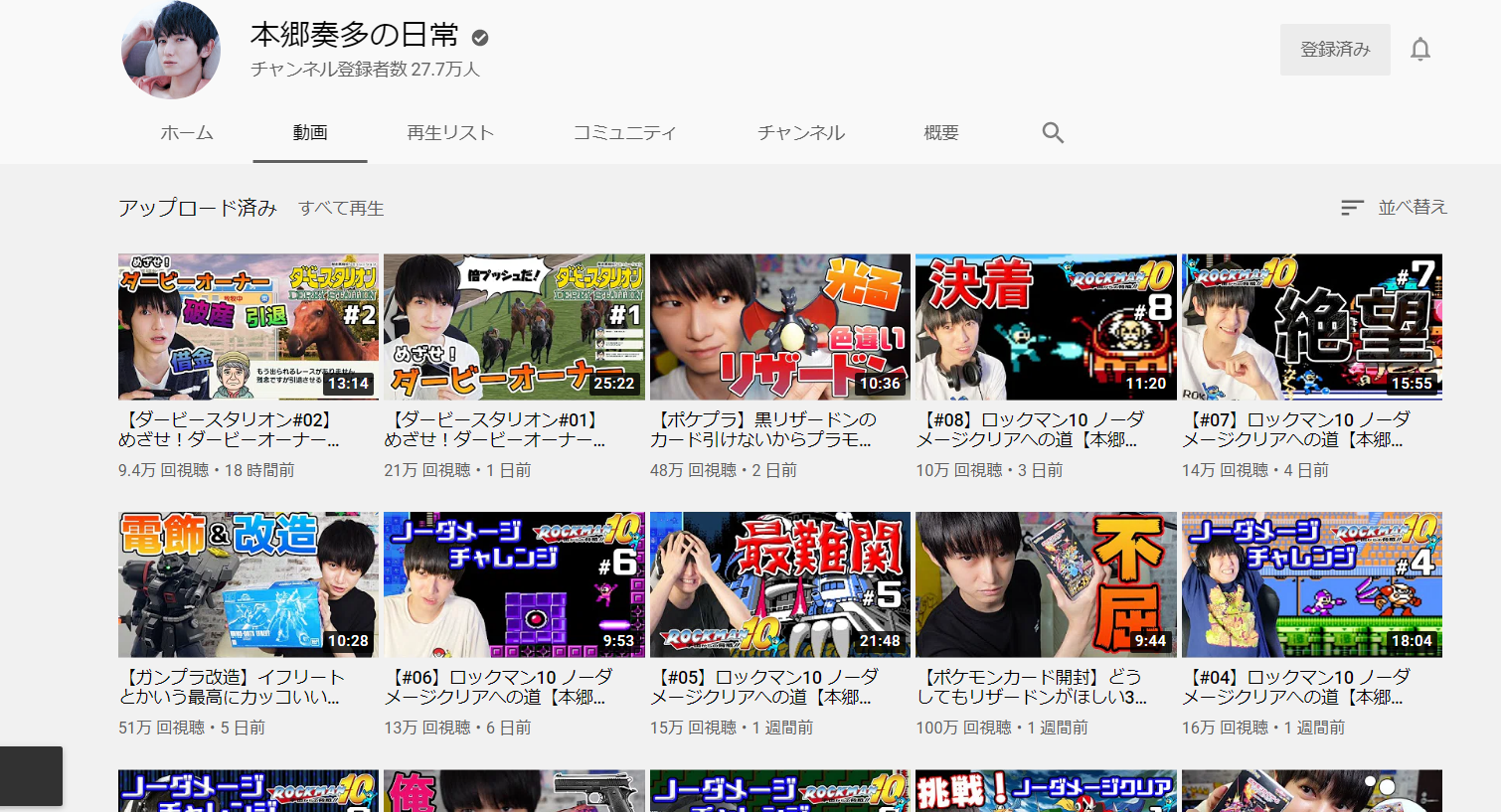The width and height of the screenshot is (1501, 812).
Task: Open the 最難関 #5 video thumbnail
Action: [780, 584]
